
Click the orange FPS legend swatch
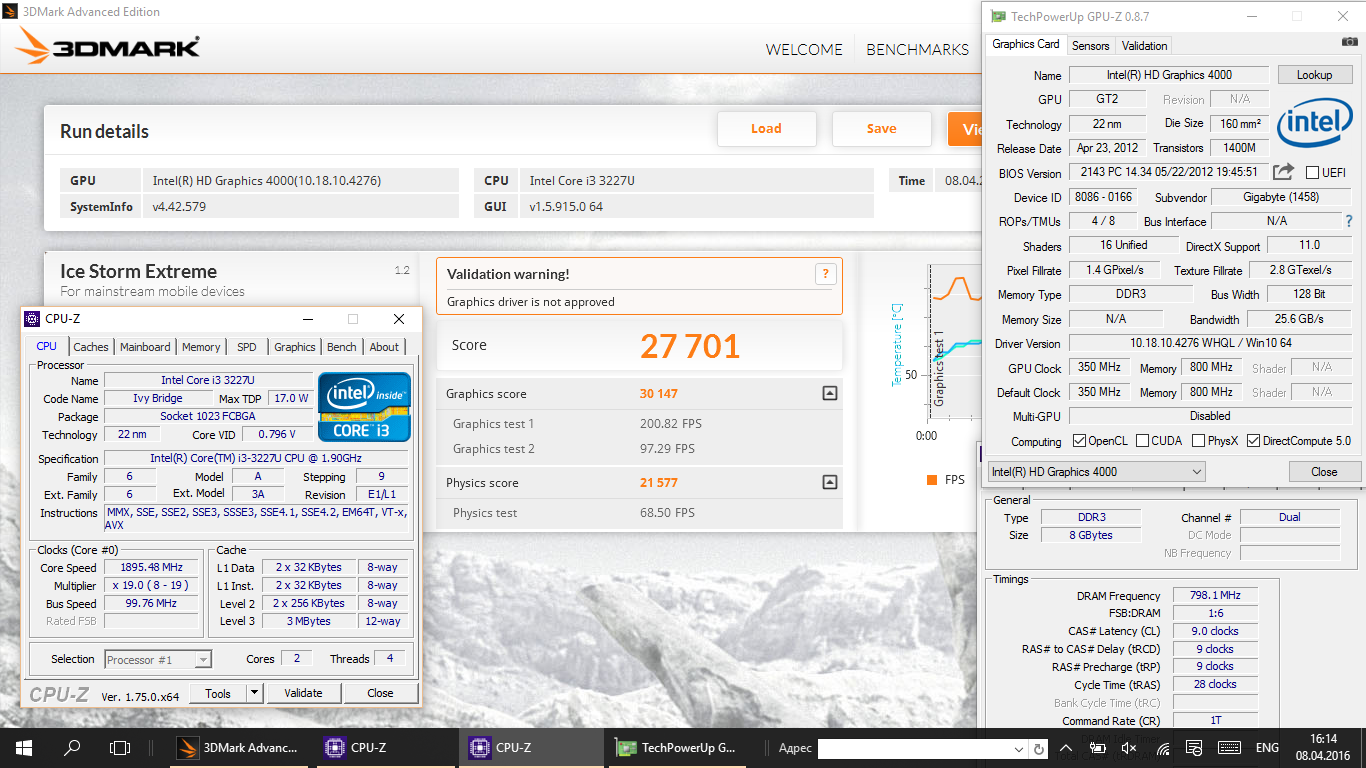pyautogui.click(x=932, y=480)
